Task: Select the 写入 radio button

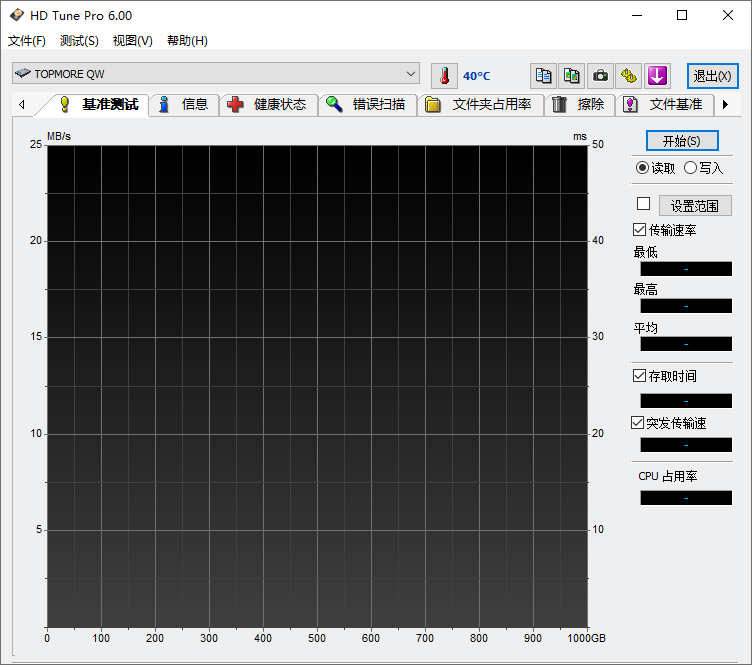Action: click(690, 168)
